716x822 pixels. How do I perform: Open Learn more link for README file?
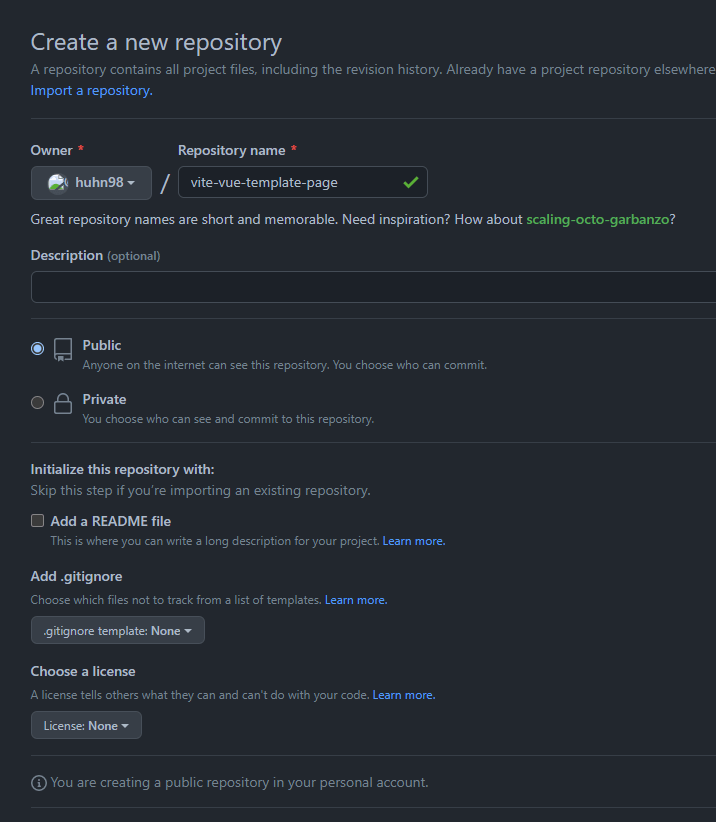click(x=413, y=541)
